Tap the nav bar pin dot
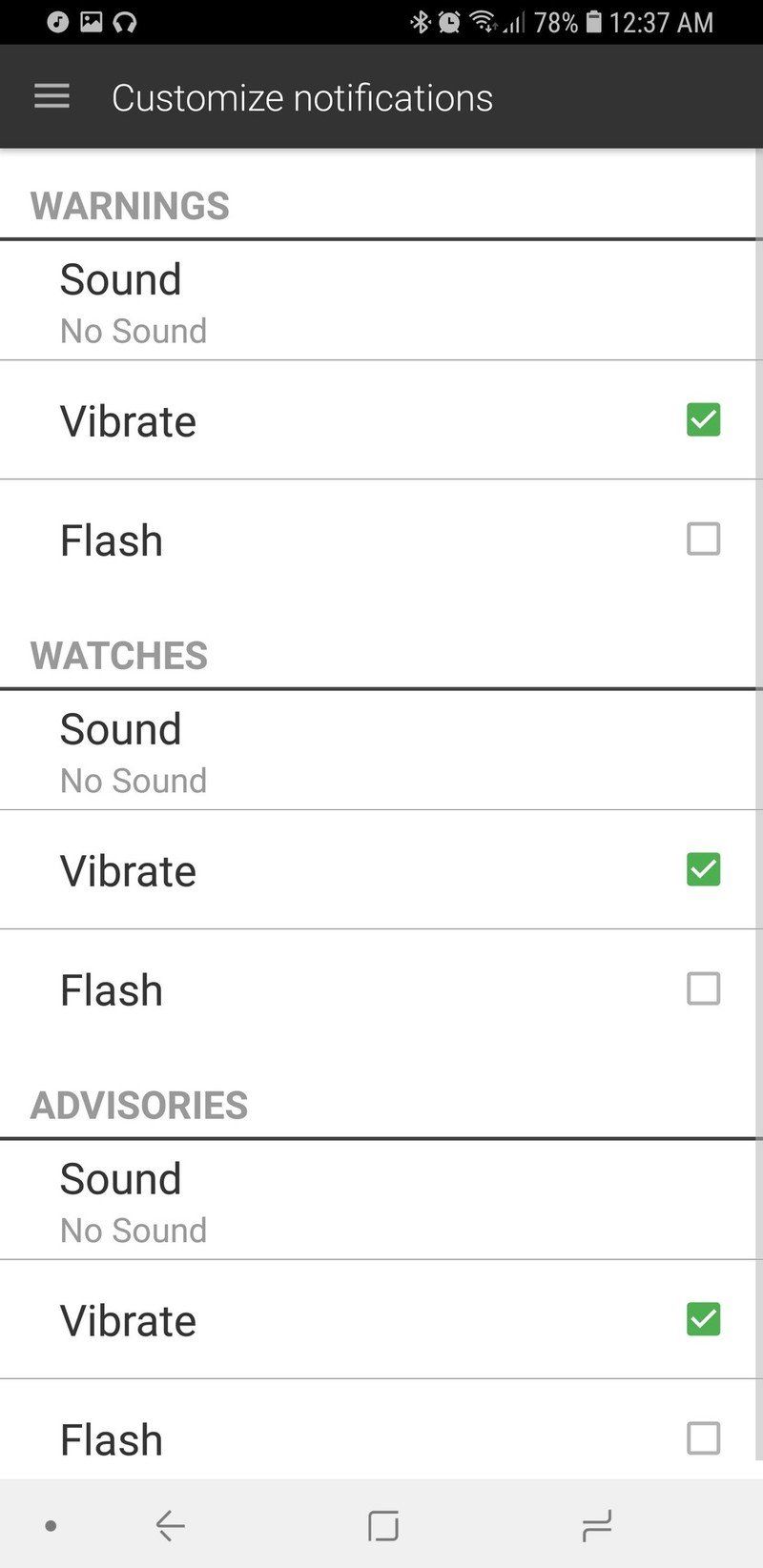Viewport: 763px width, 1568px height. click(51, 1526)
